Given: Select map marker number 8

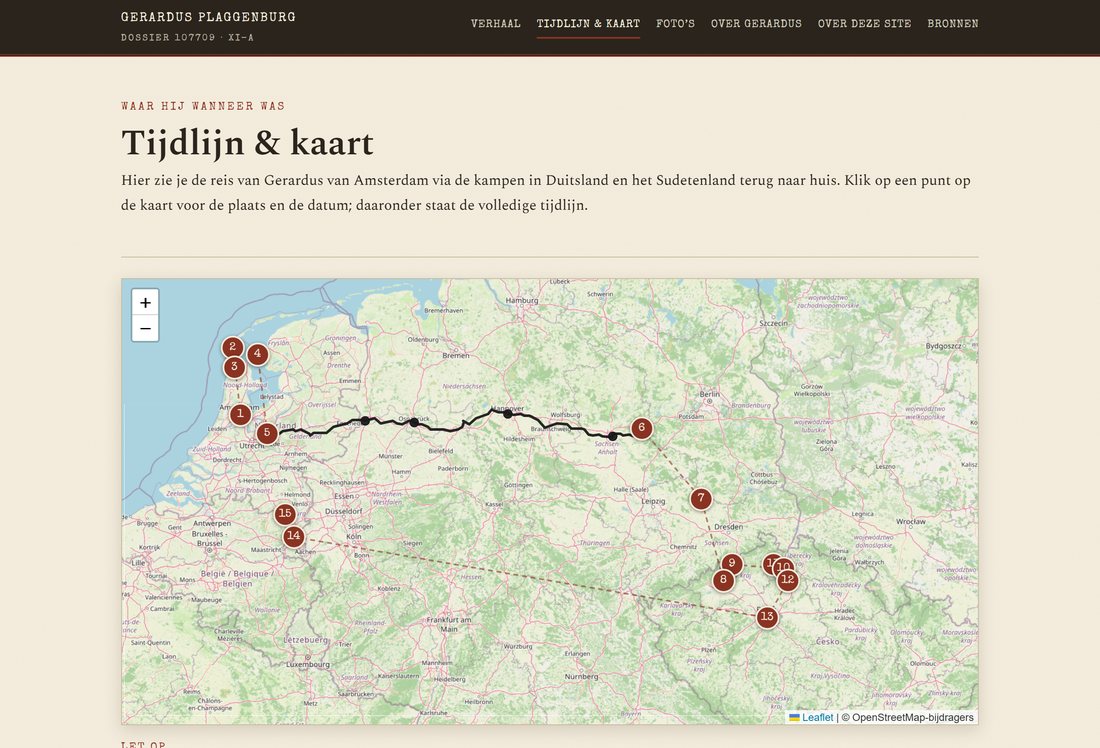Looking at the screenshot, I should pos(723,580).
